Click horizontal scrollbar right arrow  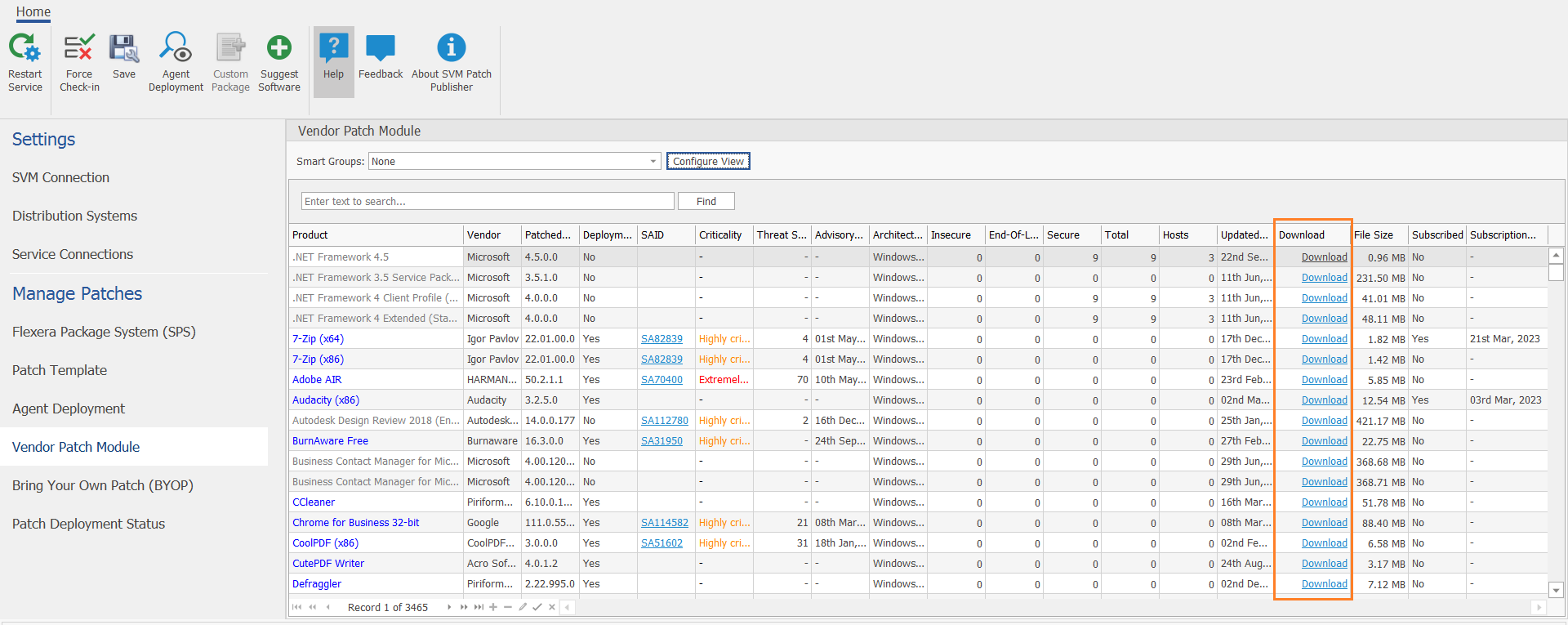pos(1539,607)
